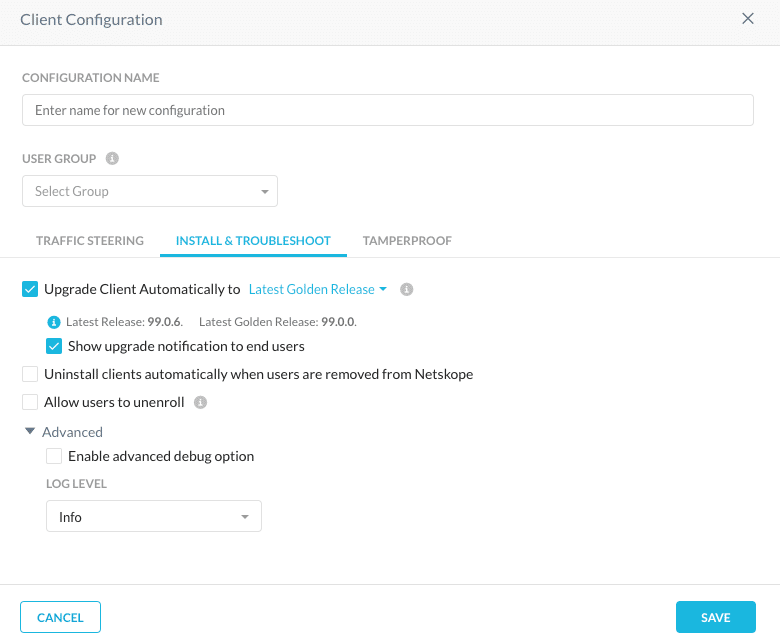This screenshot has height=642, width=780.
Task: Close the Client Configuration dialog
Action: pyautogui.click(x=748, y=19)
